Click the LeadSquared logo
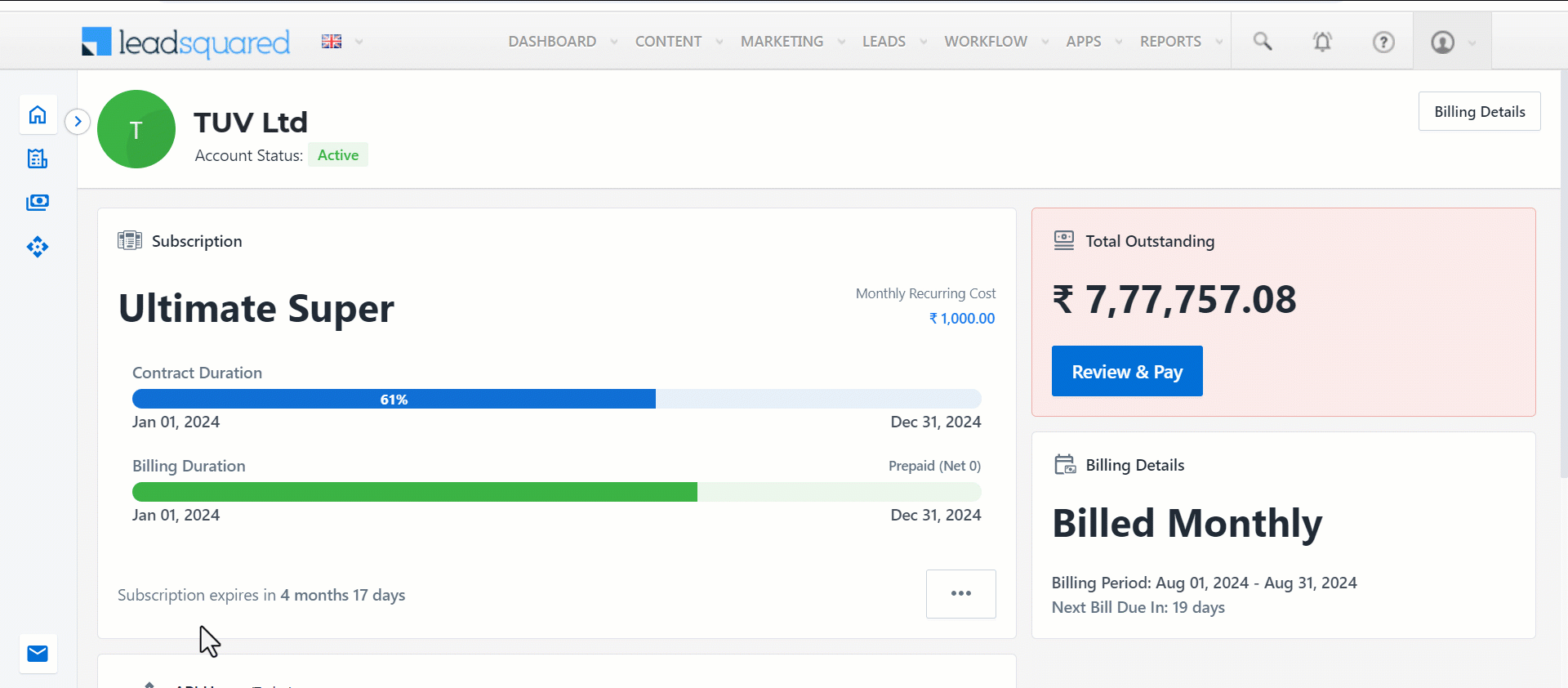The image size is (1568, 688). click(186, 42)
